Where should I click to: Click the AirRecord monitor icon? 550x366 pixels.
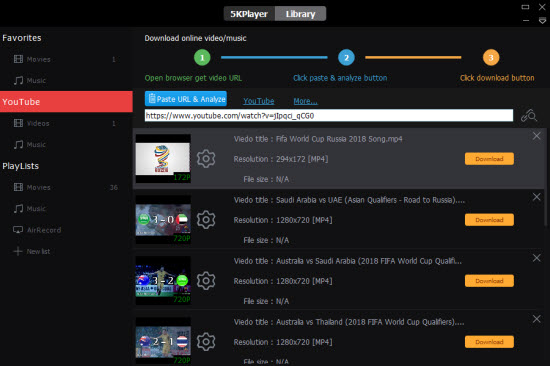tap(18, 230)
